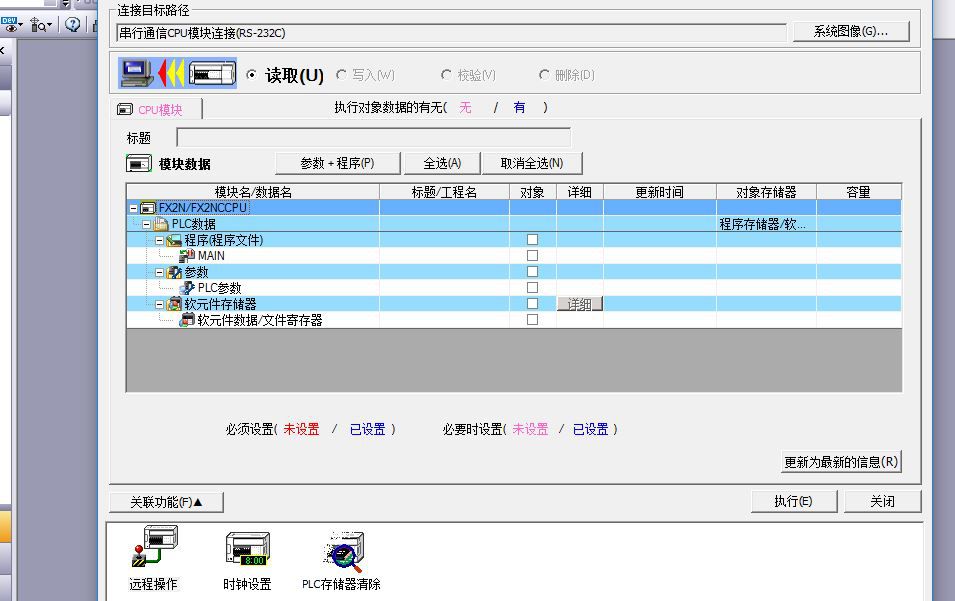Click the 软元件存储器 group icon
This screenshot has width=955, height=601.
coord(174,303)
